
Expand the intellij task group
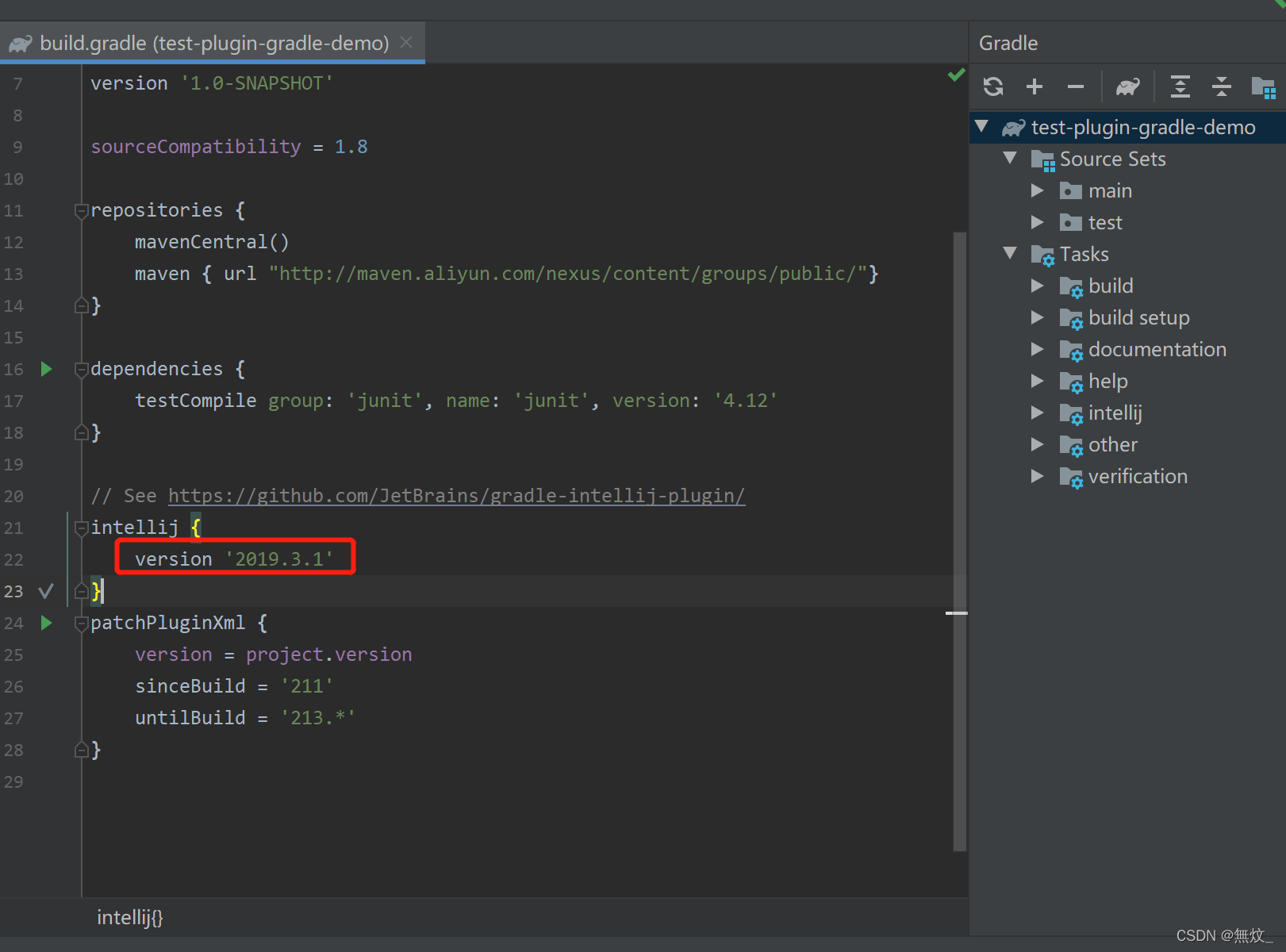pos(1037,413)
